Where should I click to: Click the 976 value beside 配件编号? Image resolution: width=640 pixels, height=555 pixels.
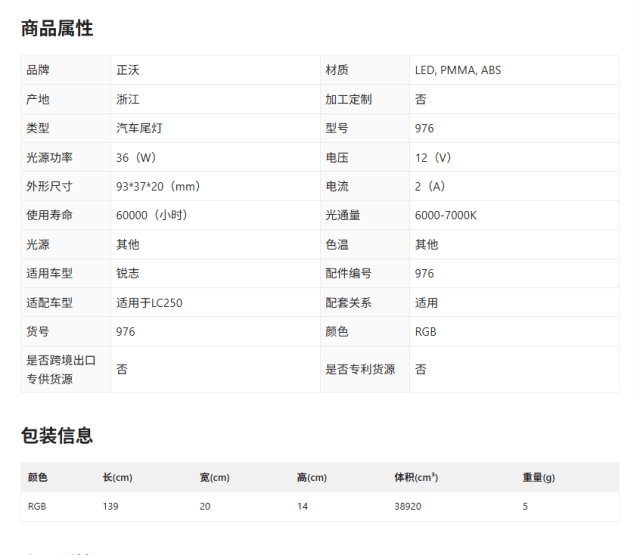(x=424, y=273)
